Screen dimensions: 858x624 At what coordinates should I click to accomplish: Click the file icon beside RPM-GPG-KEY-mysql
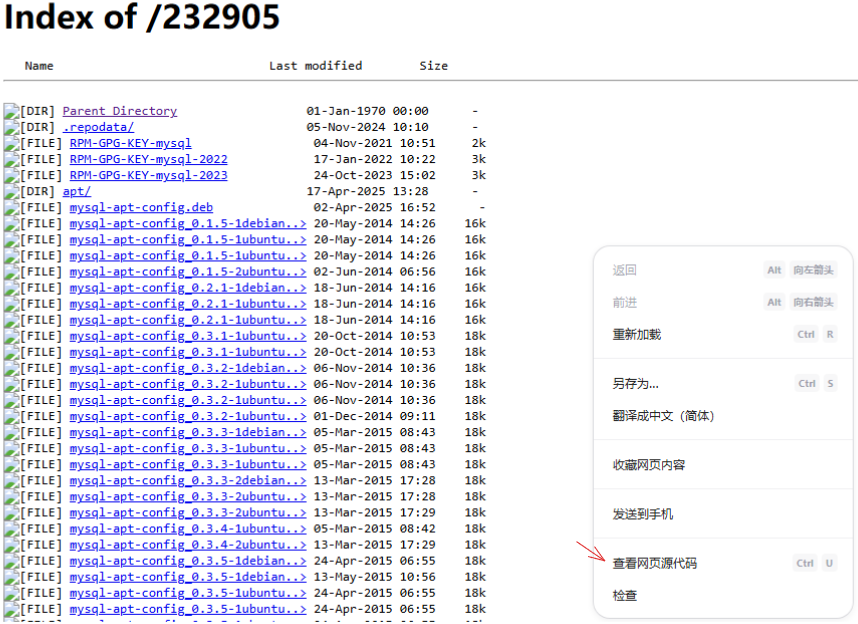11,144
